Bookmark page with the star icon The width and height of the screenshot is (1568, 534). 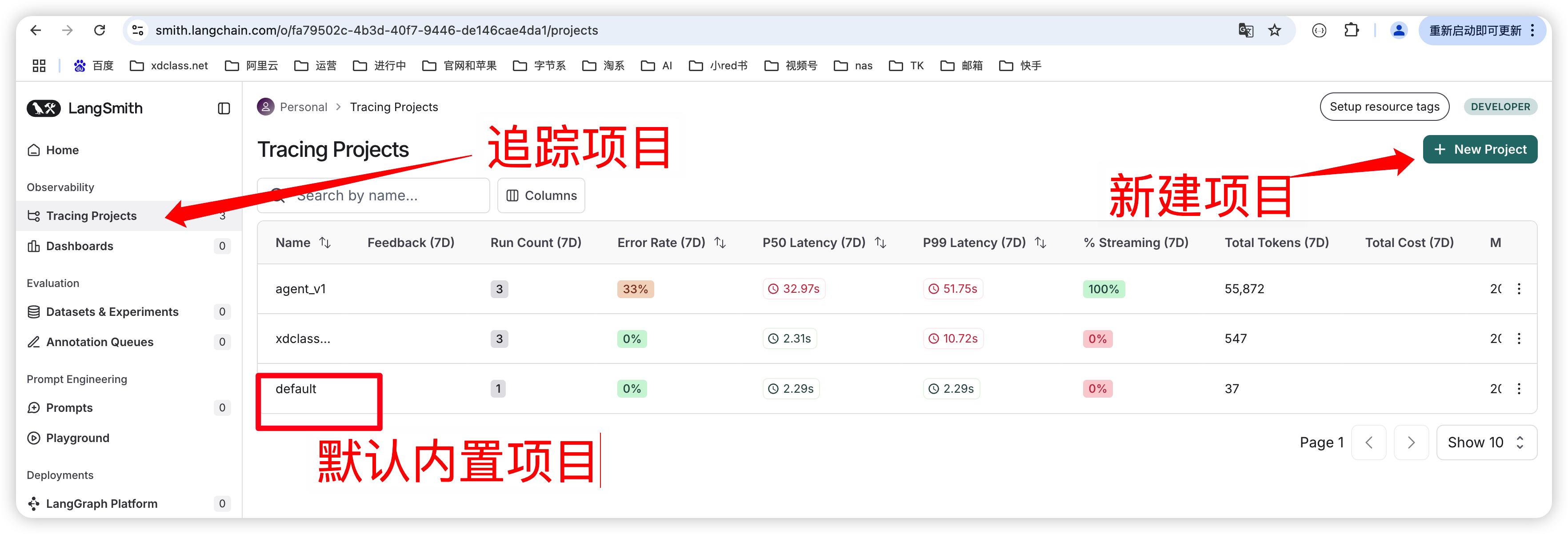1275,30
